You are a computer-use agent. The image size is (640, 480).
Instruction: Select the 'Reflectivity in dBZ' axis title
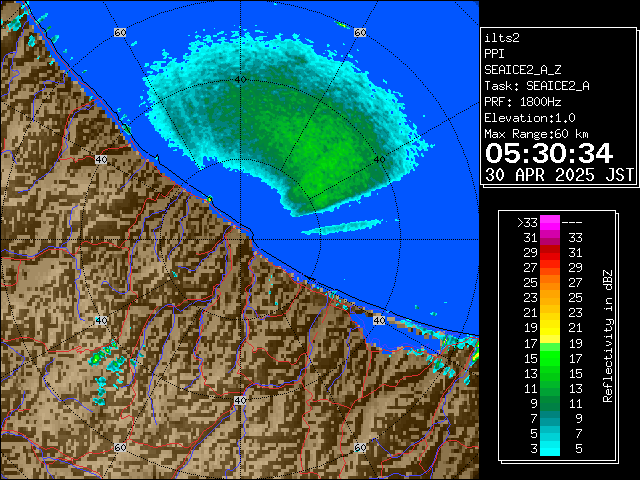click(x=608, y=336)
